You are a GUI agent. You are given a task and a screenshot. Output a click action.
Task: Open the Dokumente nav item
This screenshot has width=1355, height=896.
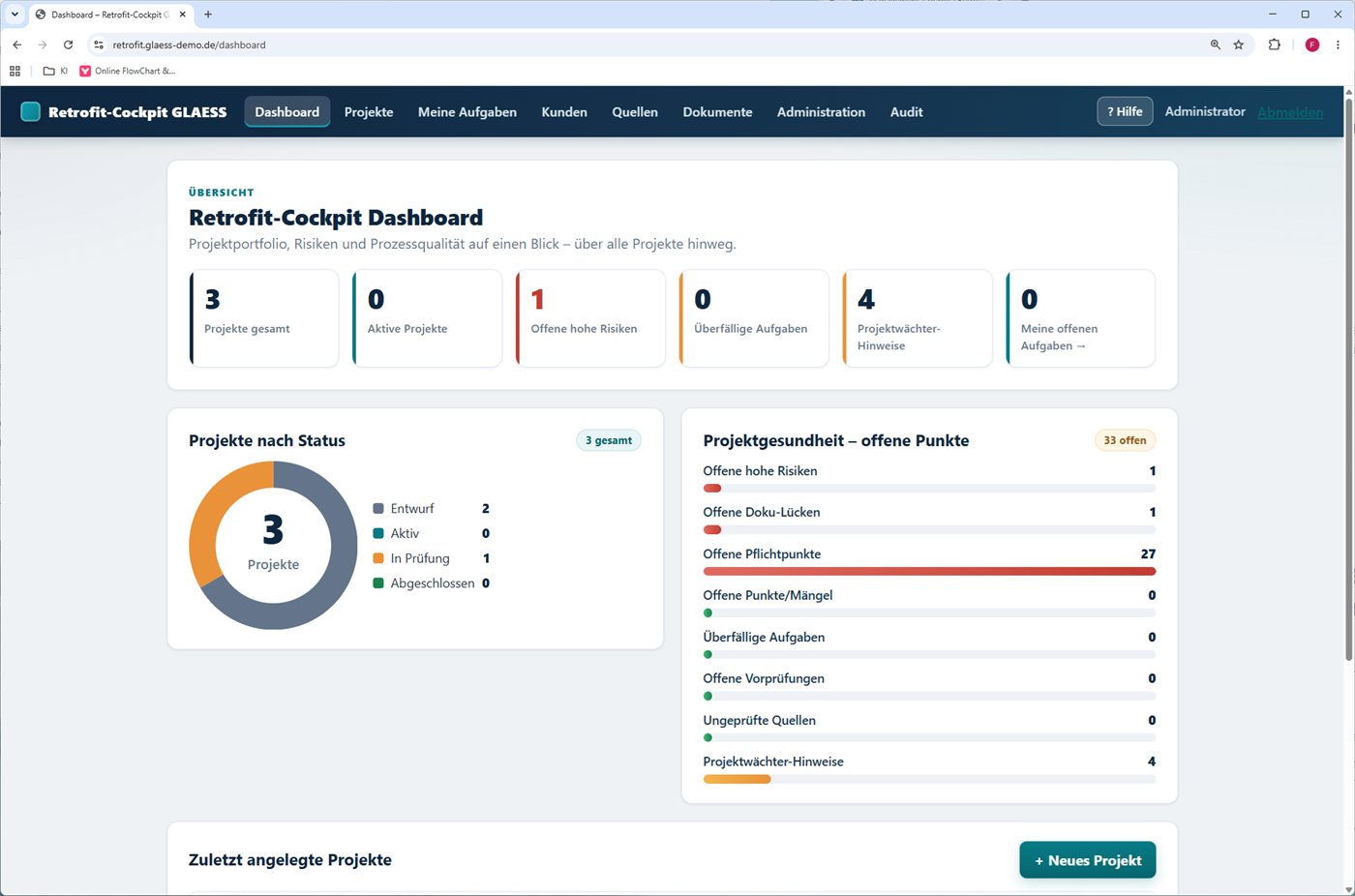click(717, 111)
